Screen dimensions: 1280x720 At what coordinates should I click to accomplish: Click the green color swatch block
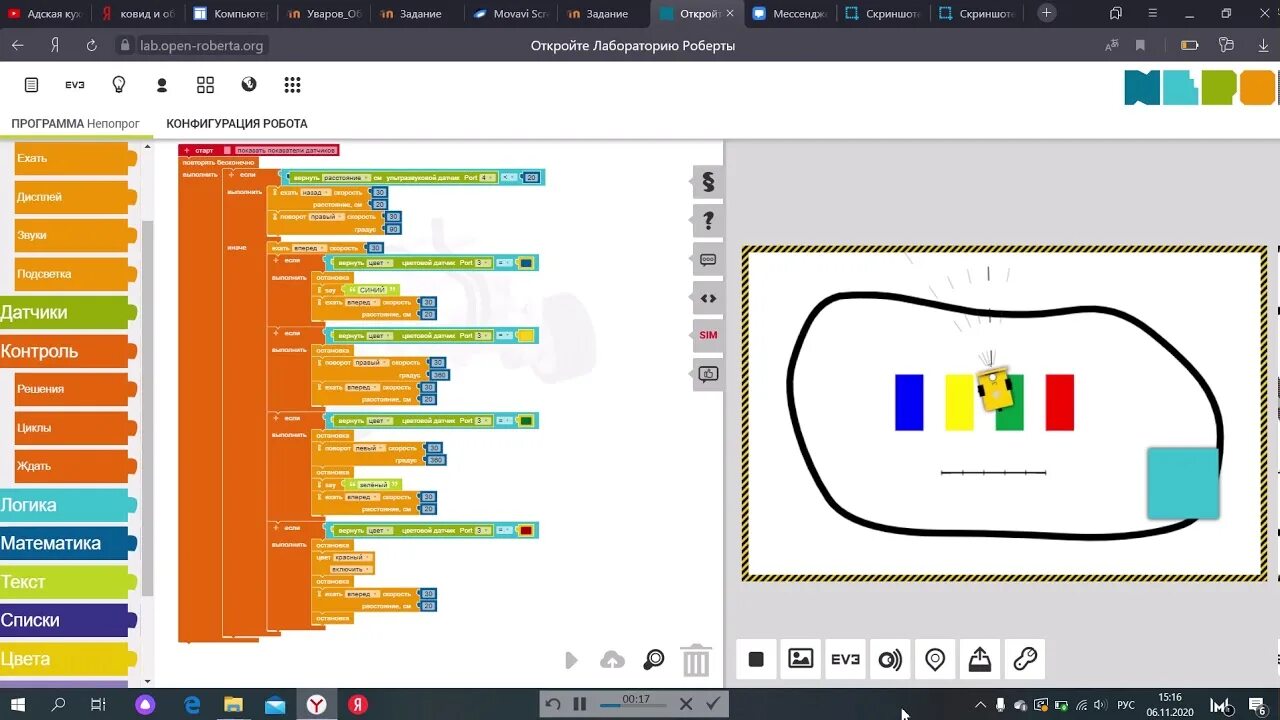pos(526,421)
